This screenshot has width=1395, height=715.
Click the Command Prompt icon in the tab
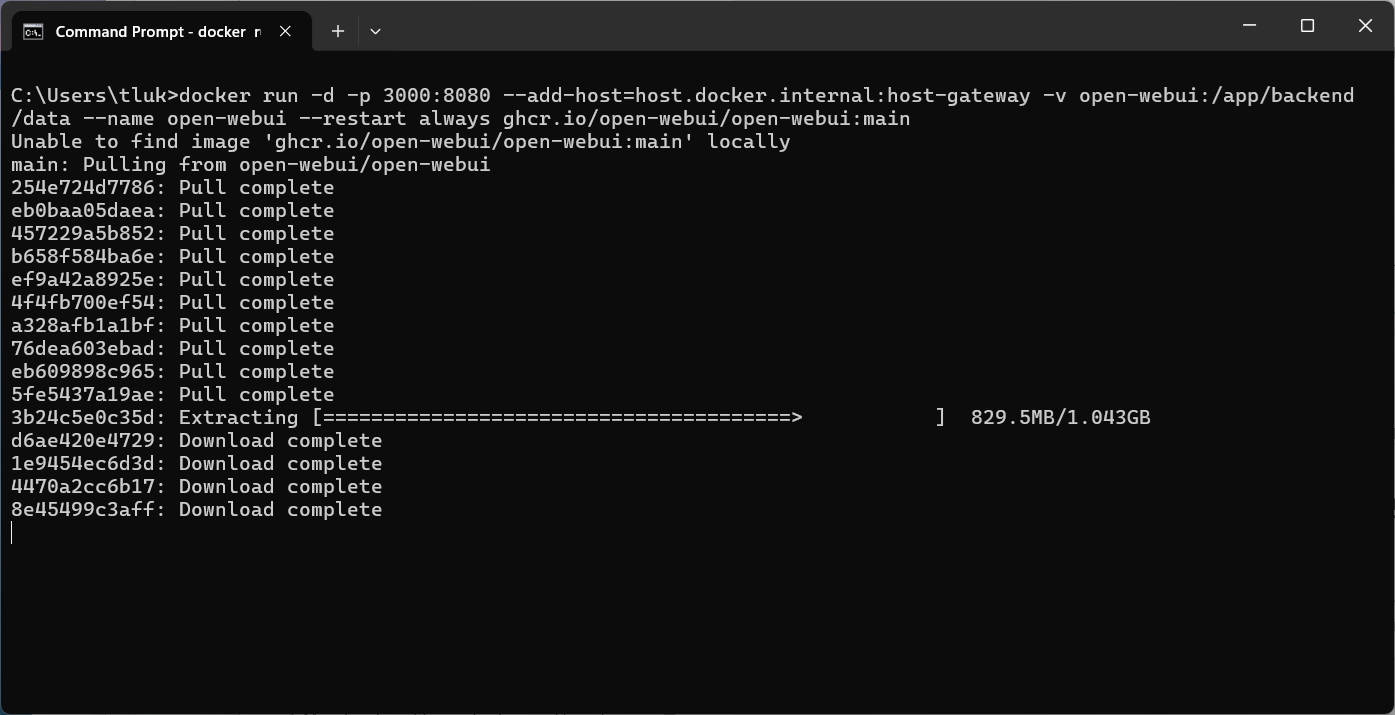pyautogui.click(x=33, y=31)
